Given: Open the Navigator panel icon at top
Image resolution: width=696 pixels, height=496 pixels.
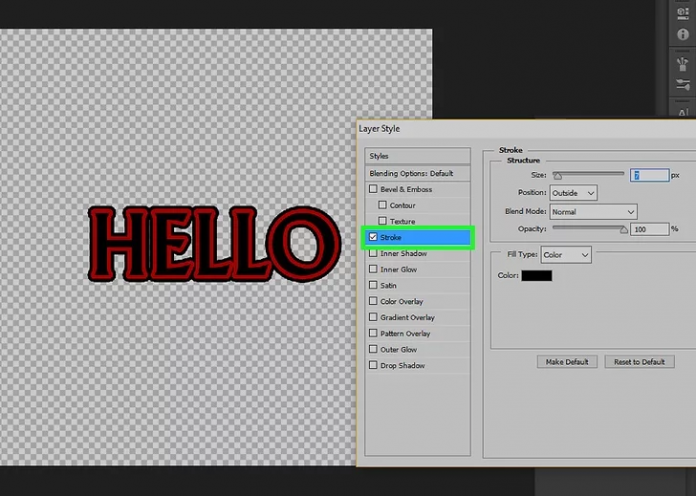Looking at the screenshot, I should (684, 12).
